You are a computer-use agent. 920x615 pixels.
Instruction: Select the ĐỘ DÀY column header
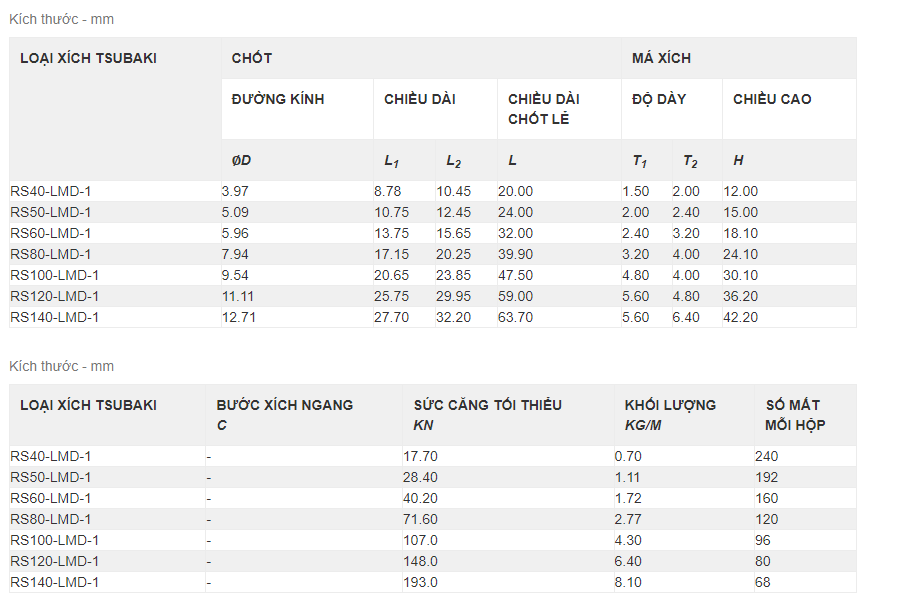point(659,100)
